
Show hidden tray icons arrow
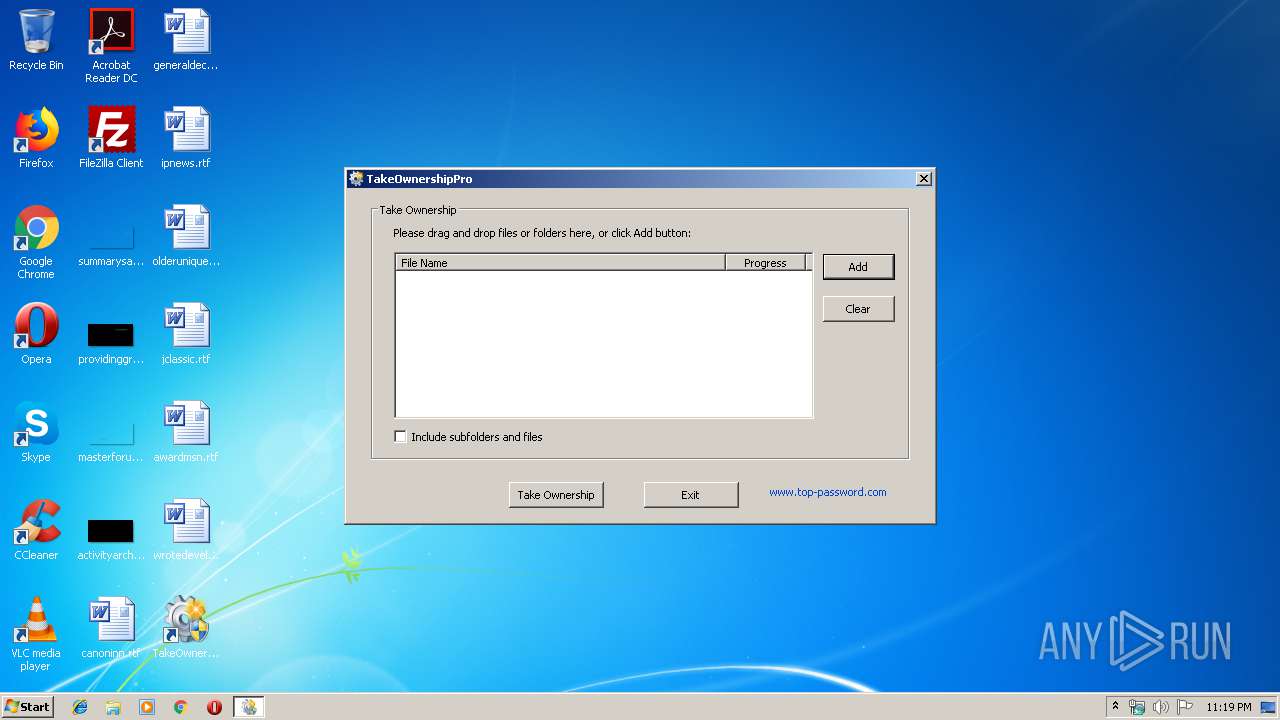1115,706
